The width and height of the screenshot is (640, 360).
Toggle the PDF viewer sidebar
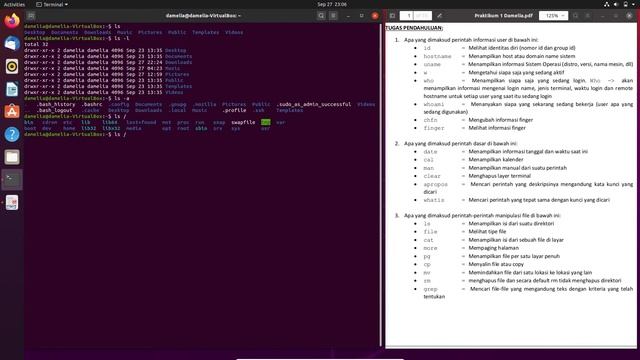click(392, 16)
